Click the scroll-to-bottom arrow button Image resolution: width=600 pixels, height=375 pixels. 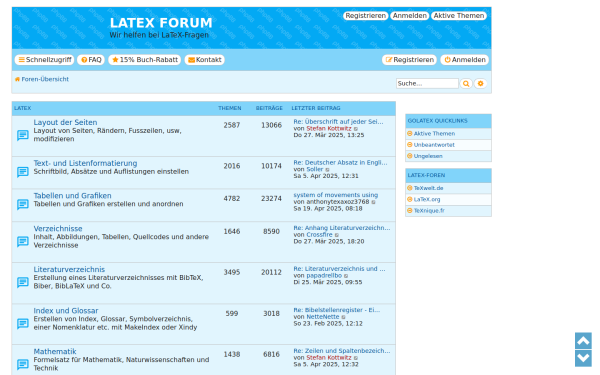[x=583, y=359]
